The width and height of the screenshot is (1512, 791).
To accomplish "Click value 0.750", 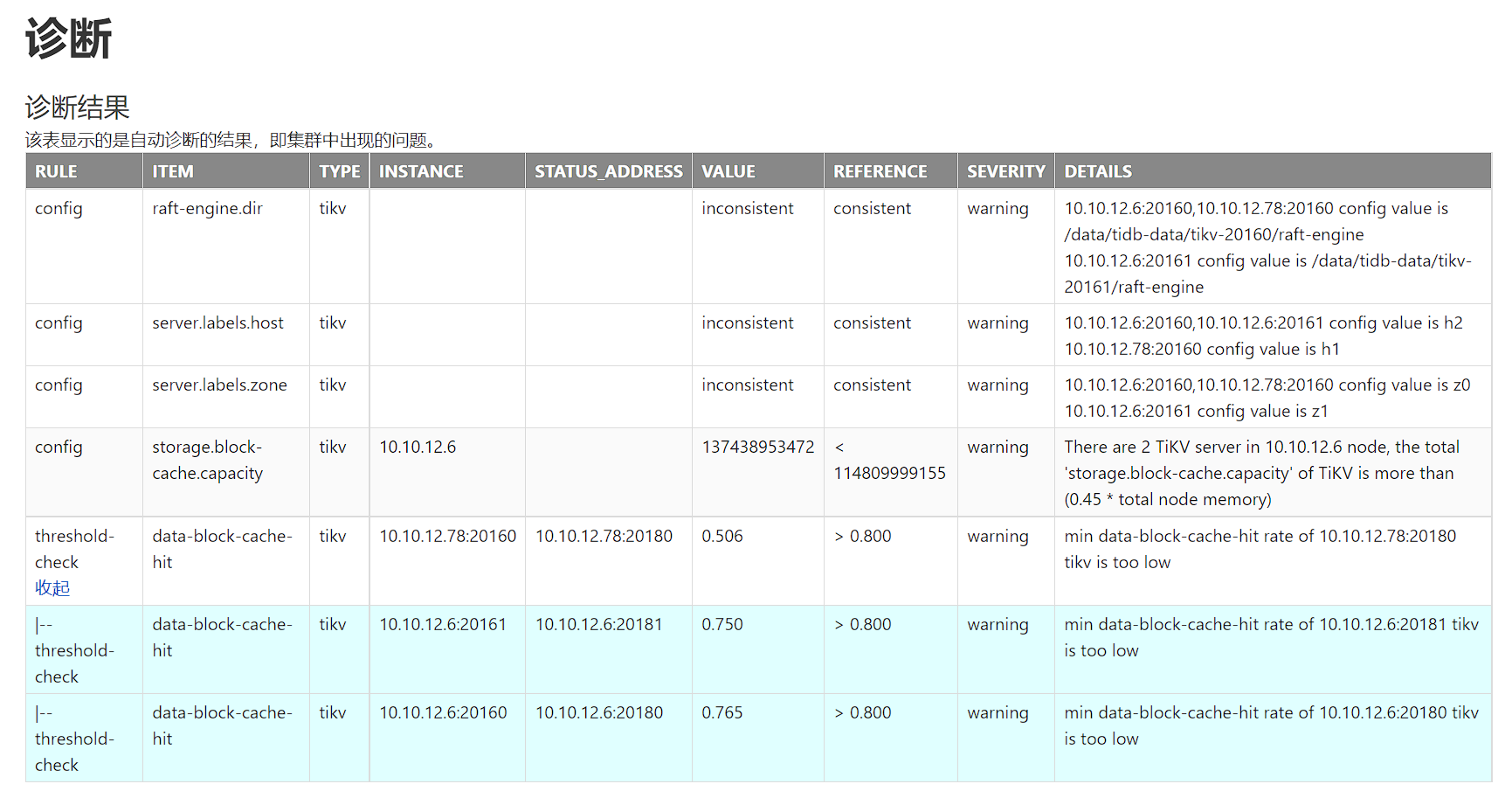I will tap(722, 625).
